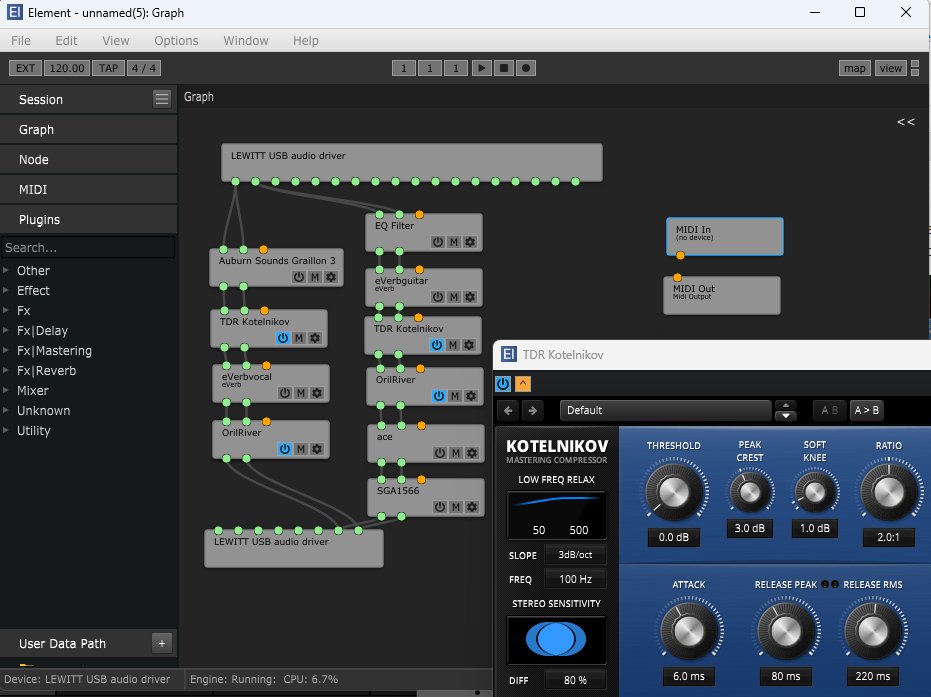Toggle power on left TDR Kotelnikov node
Screen dimensions: 931x697
[x=283, y=338]
